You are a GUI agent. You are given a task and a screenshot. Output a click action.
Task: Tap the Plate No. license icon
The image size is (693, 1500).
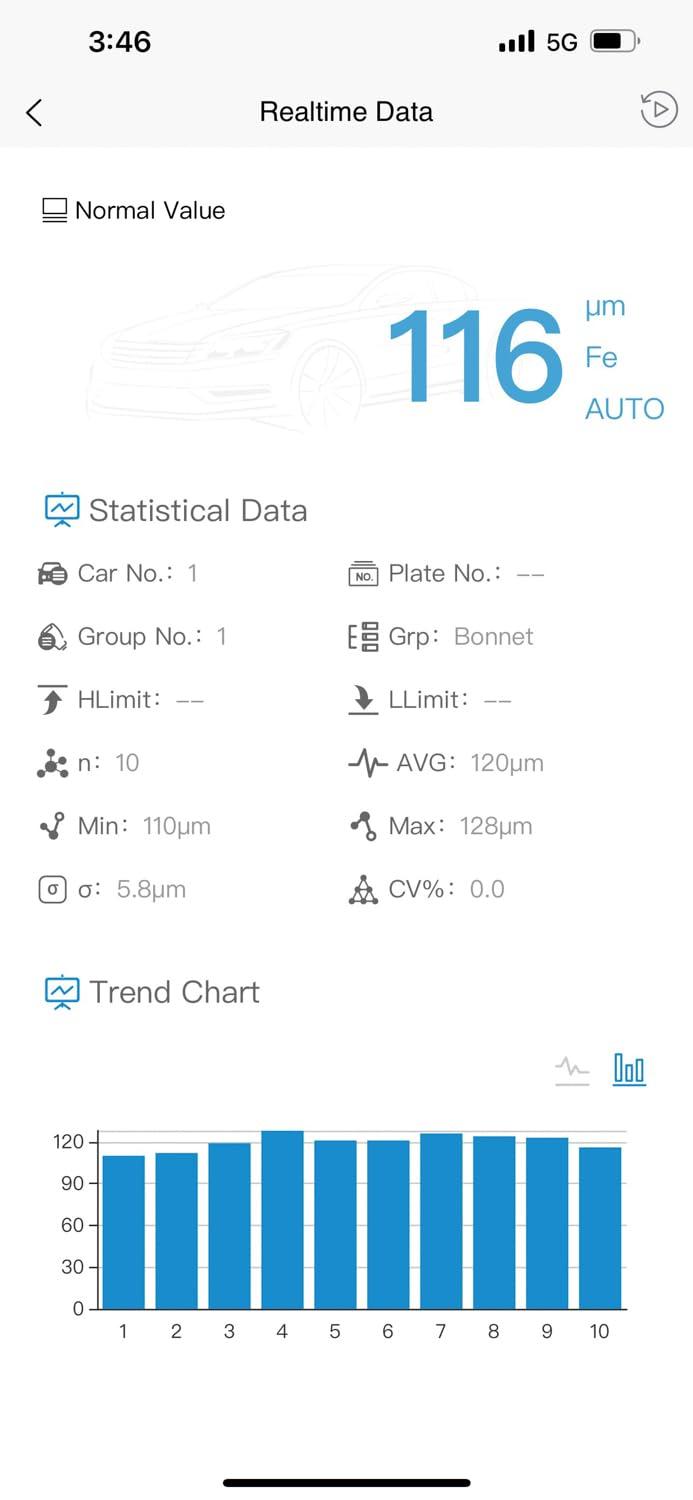pos(363,574)
